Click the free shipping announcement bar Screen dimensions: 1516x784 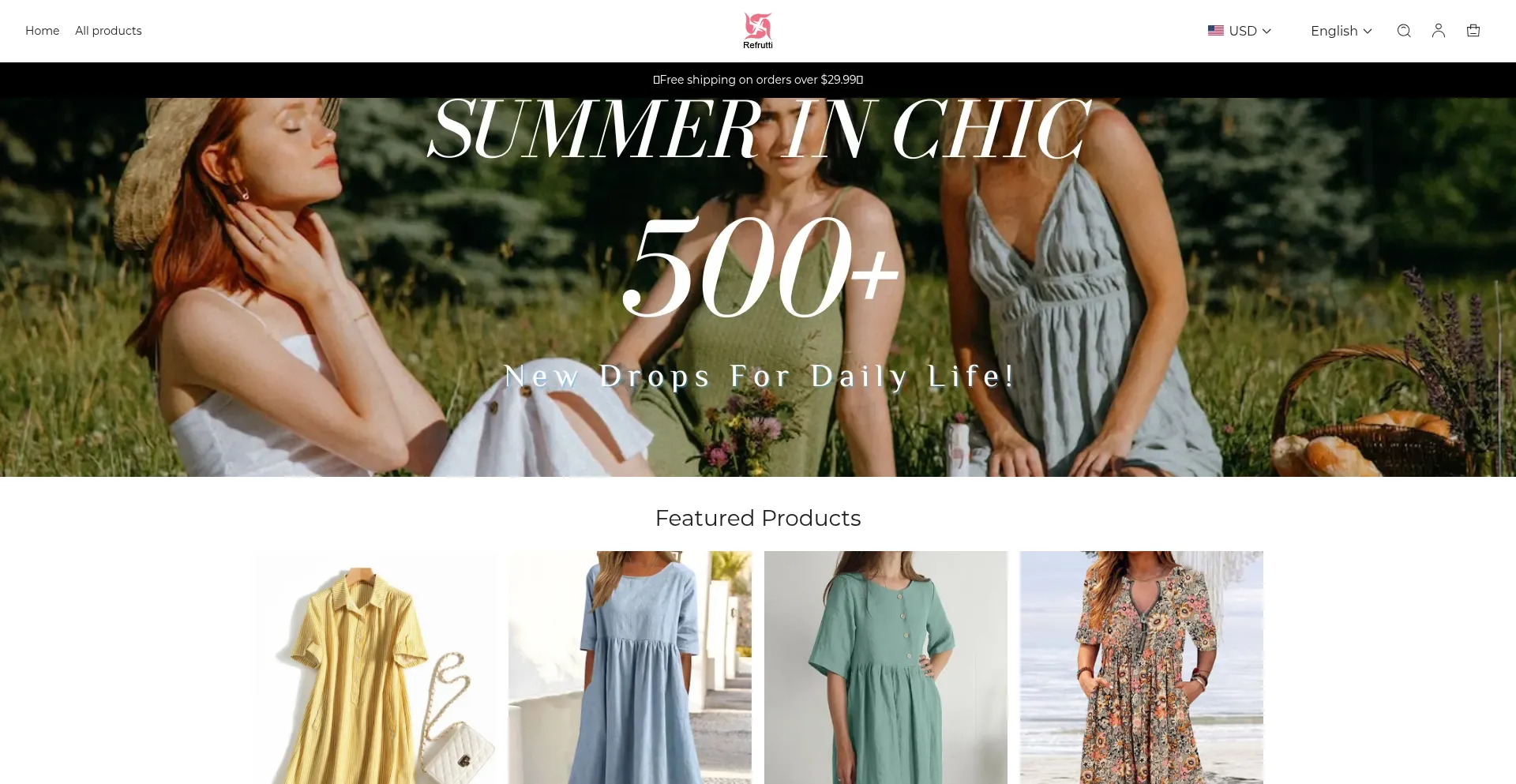click(758, 80)
